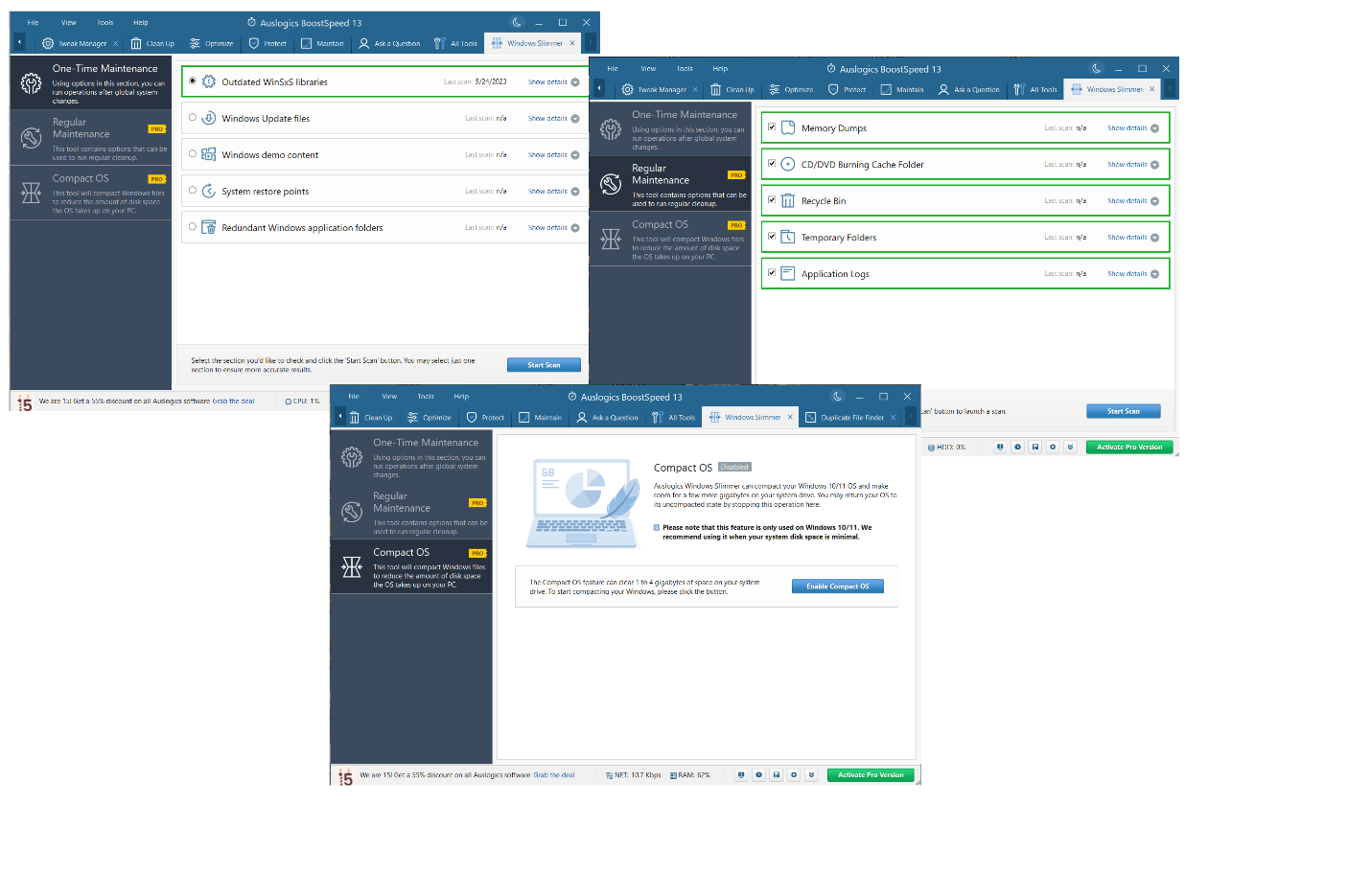The width and height of the screenshot is (1371, 896).
Task: Click Activate Pro Version in the front window
Action: [871, 775]
